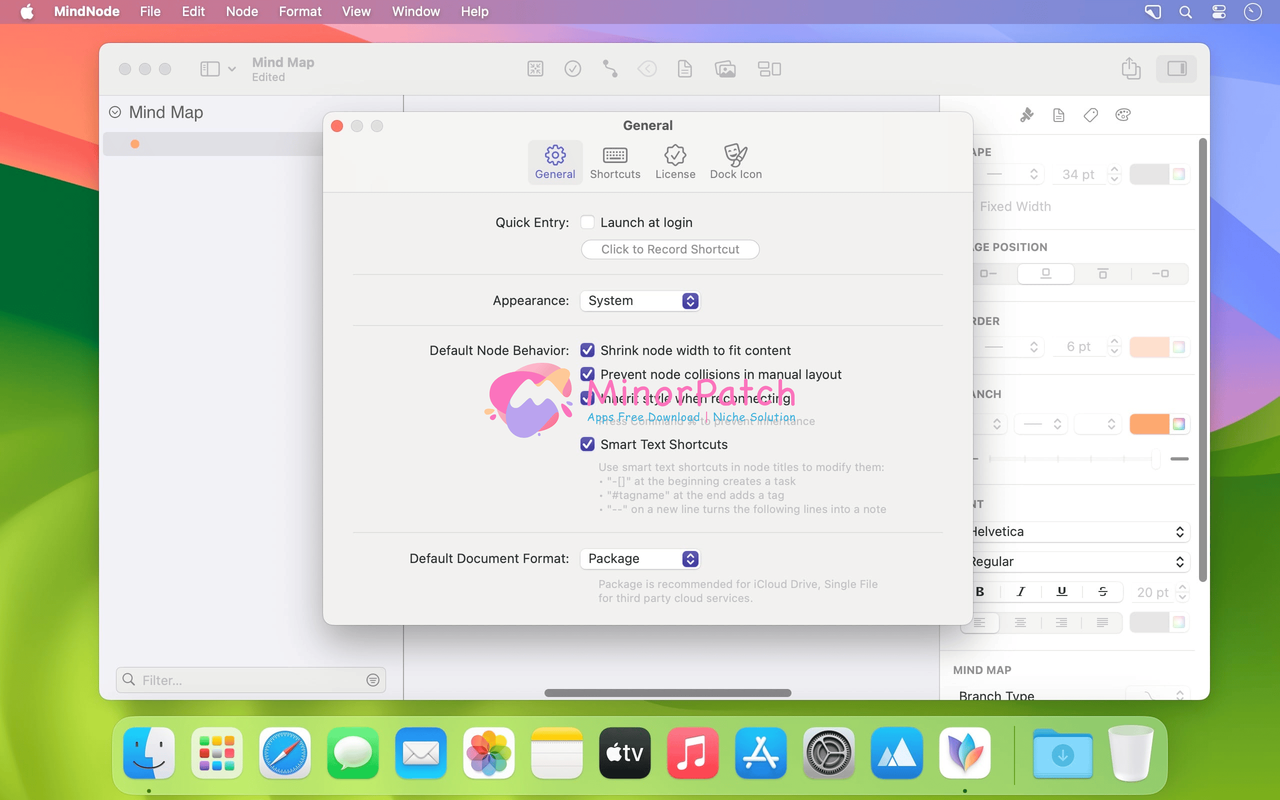The width and height of the screenshot is (1280, 800).
Task: Click the 34 pt shape size stepper
Action: (x=1114, y=174)
